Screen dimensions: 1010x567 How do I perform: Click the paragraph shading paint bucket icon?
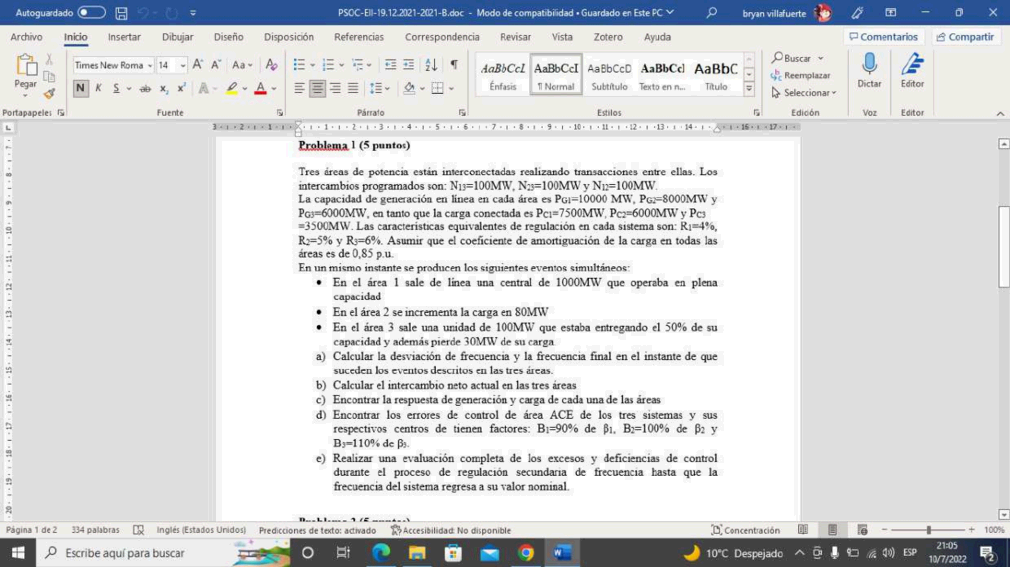409,88
